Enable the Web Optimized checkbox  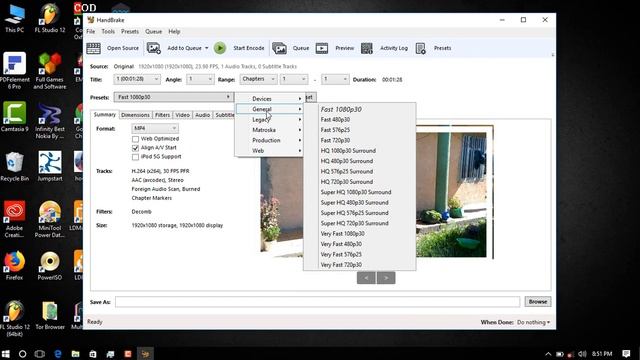tap(136, 139)
